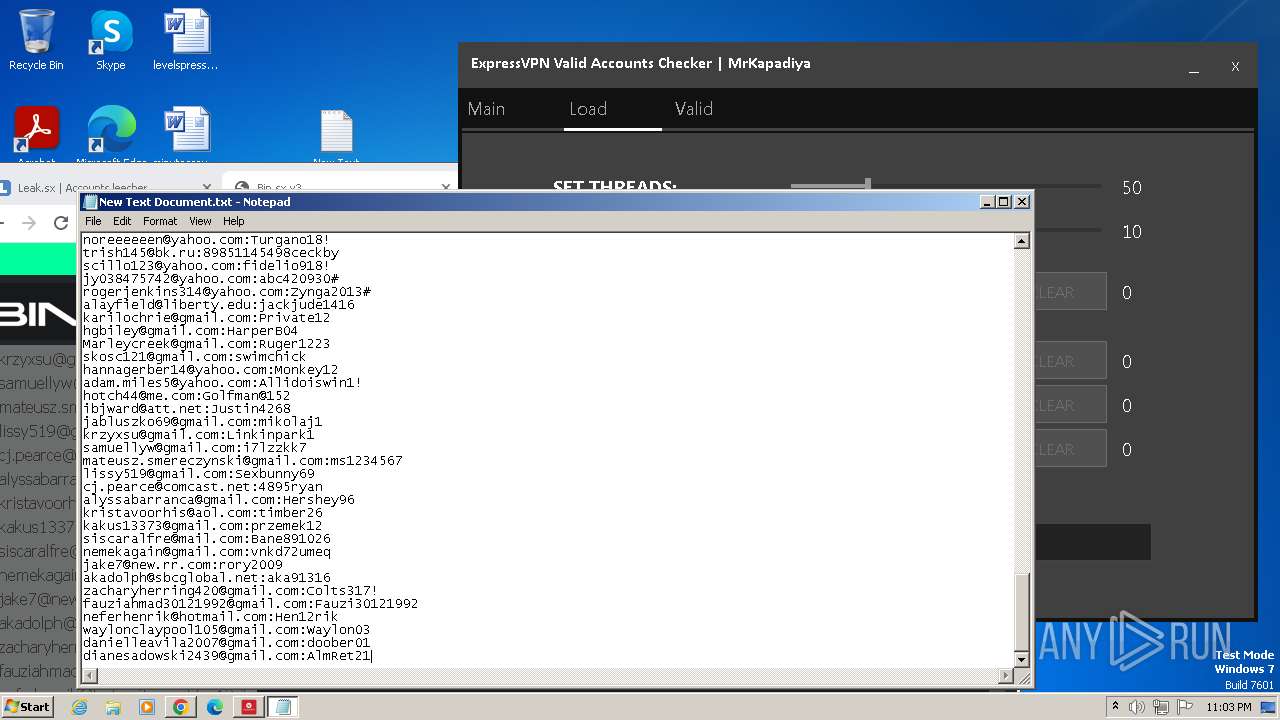Image resolution: width=1280 pixels, height=720 pixels.
Task: Click Notepad vertical scrollbar down arrow
Action: coord(1022,659)
